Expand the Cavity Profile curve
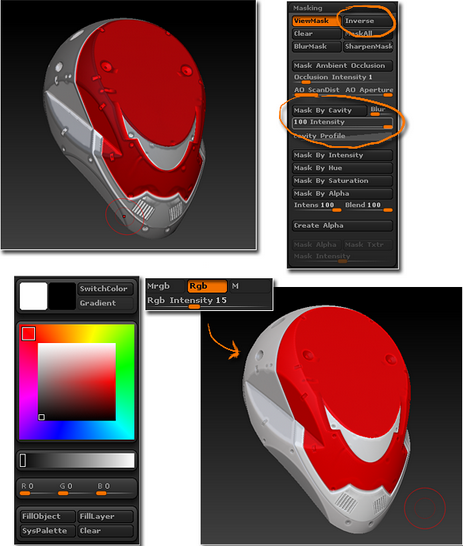Viewport: 463px width, 546px height. [x=342, y=136]
